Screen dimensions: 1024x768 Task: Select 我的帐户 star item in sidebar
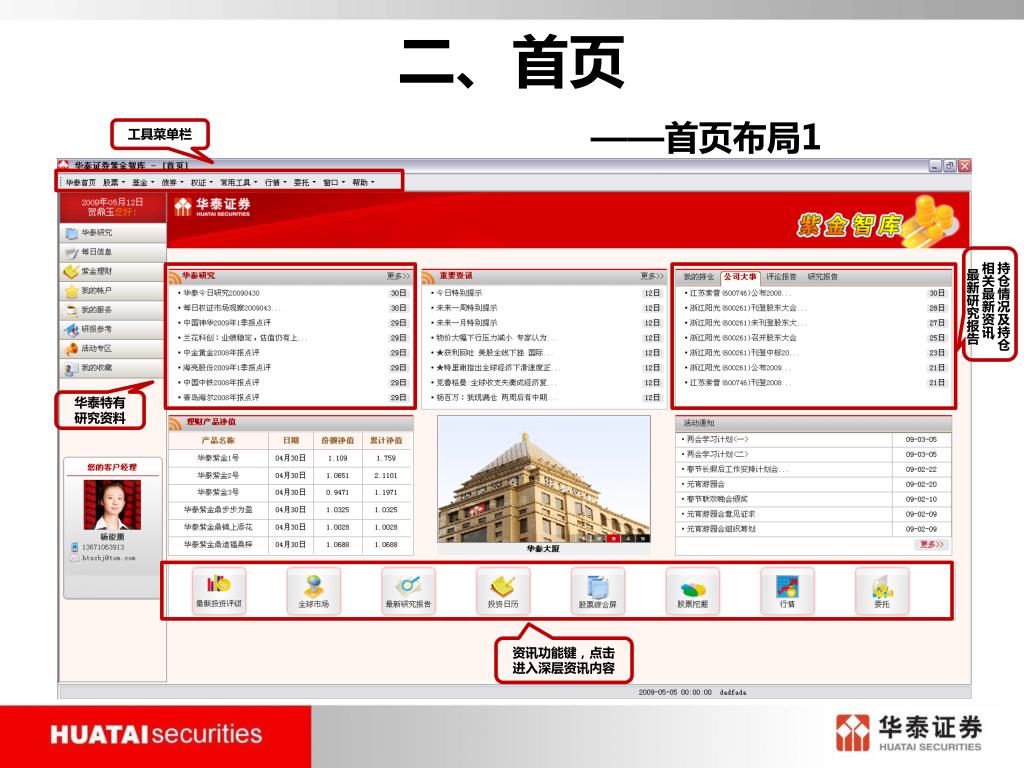[x=112, y=291]
